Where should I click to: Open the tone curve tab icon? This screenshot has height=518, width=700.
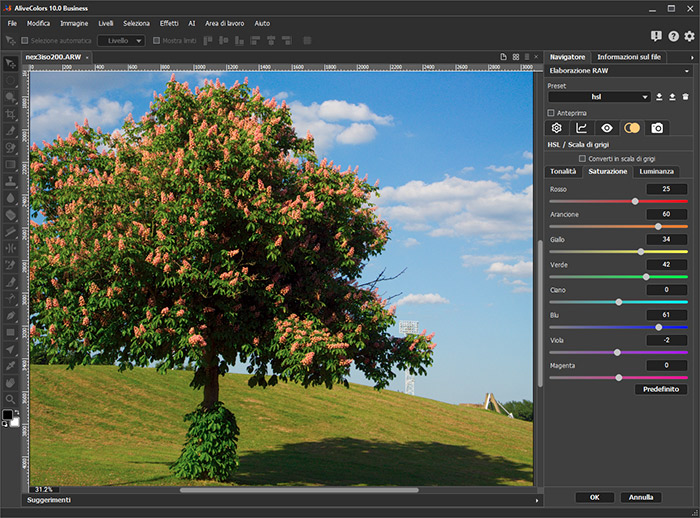pyautogui.click(x=581, y=128)
